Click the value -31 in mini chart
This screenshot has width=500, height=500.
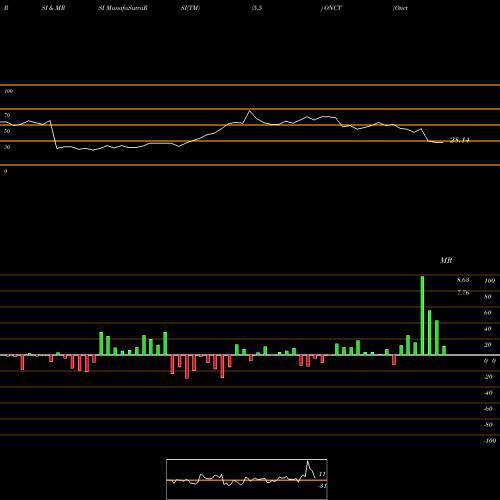(x=322, y=486)
